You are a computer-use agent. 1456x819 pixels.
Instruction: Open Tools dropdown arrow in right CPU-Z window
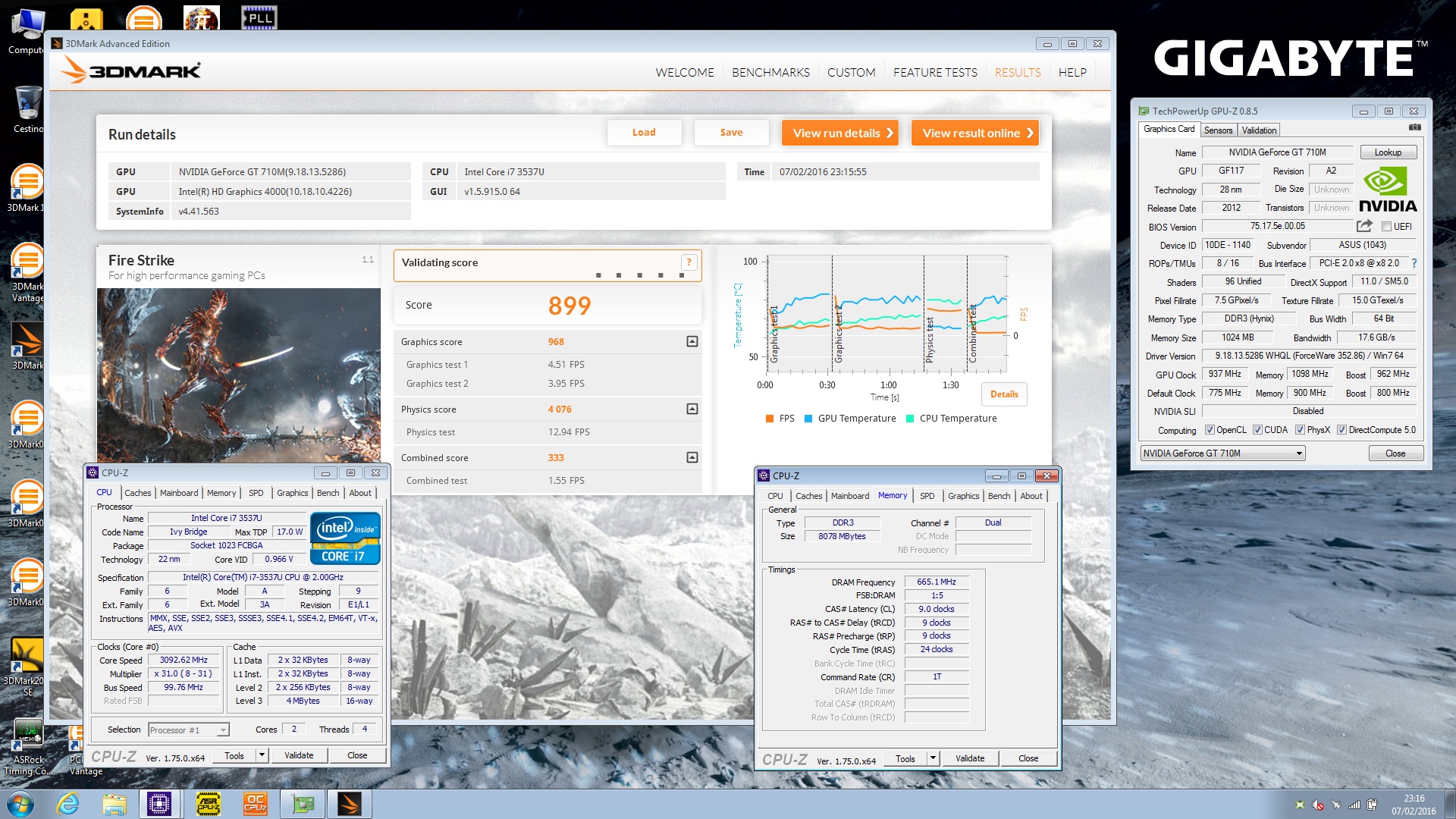(933, 758)
